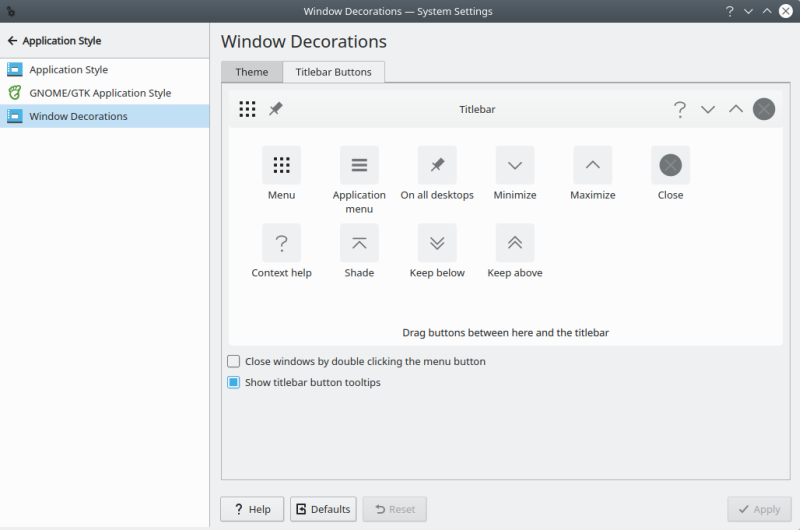This screenshot has width=800, height=530.
Task: Click the Context help question mark icon
Action: click(281, 243)
